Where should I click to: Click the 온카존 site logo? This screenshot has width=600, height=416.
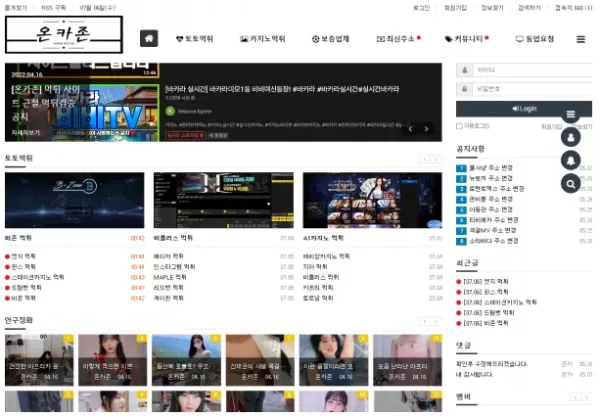tap(64, 34)
